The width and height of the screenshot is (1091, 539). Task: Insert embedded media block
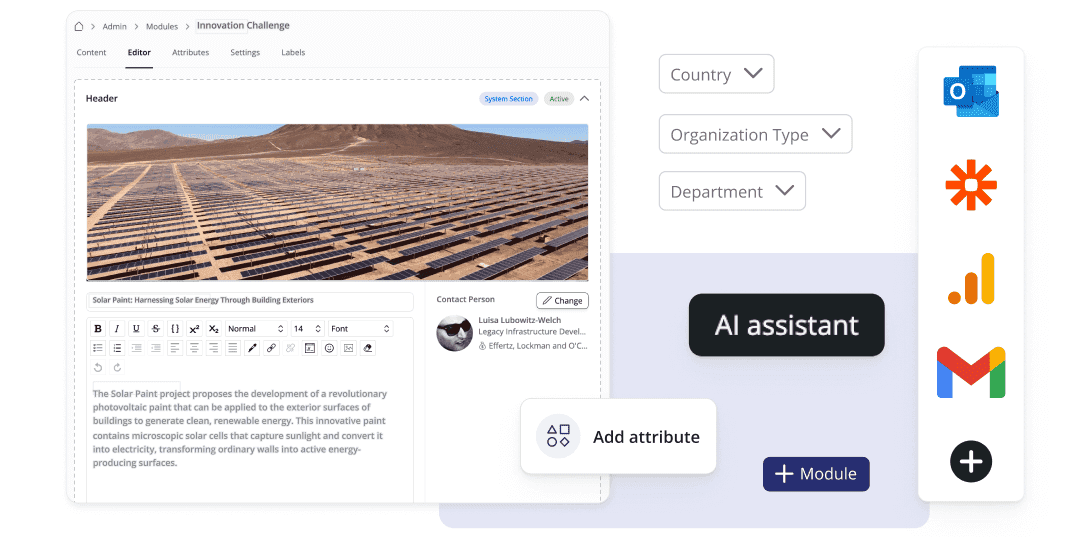[310, 348]
